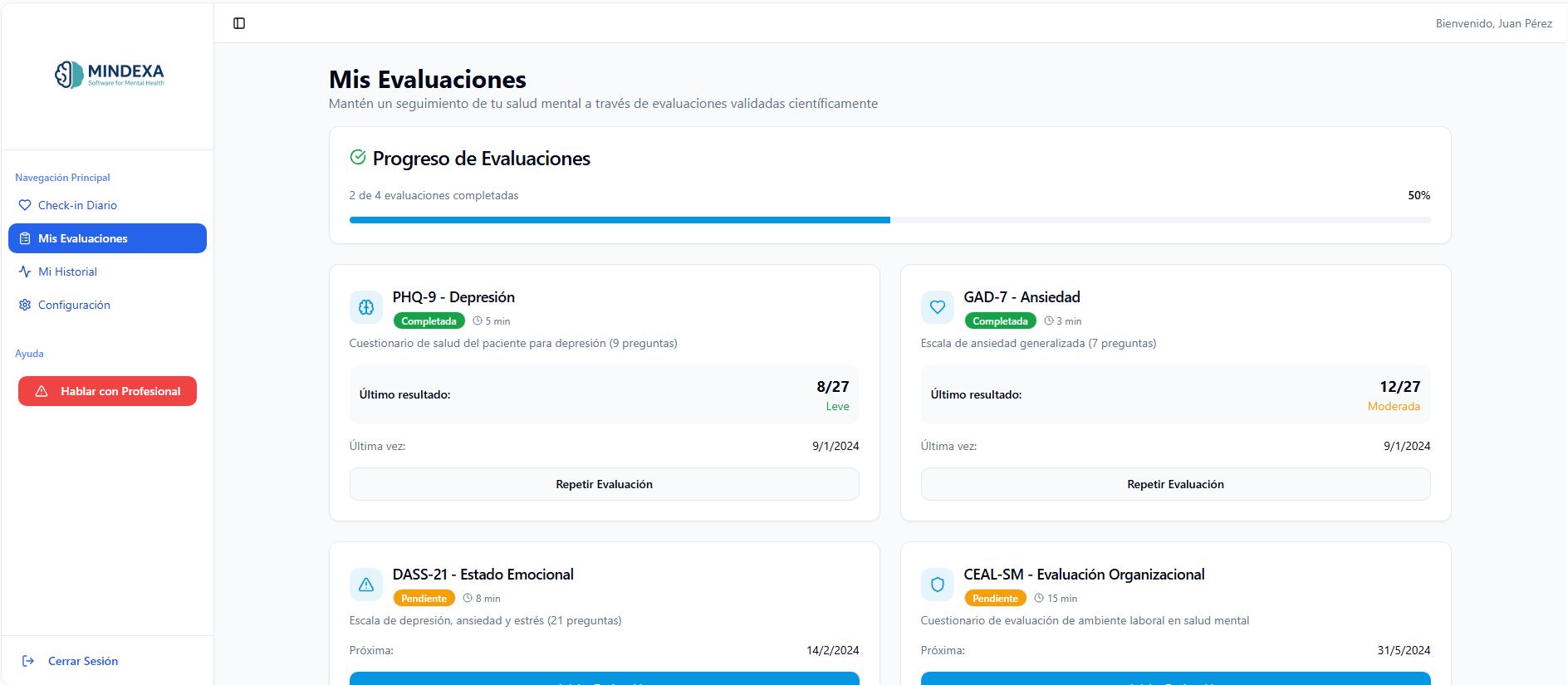Click the 14/2/2024 next date on DASS-21
The width and height of the screenshot is (1568, 685).
(832, 650)
